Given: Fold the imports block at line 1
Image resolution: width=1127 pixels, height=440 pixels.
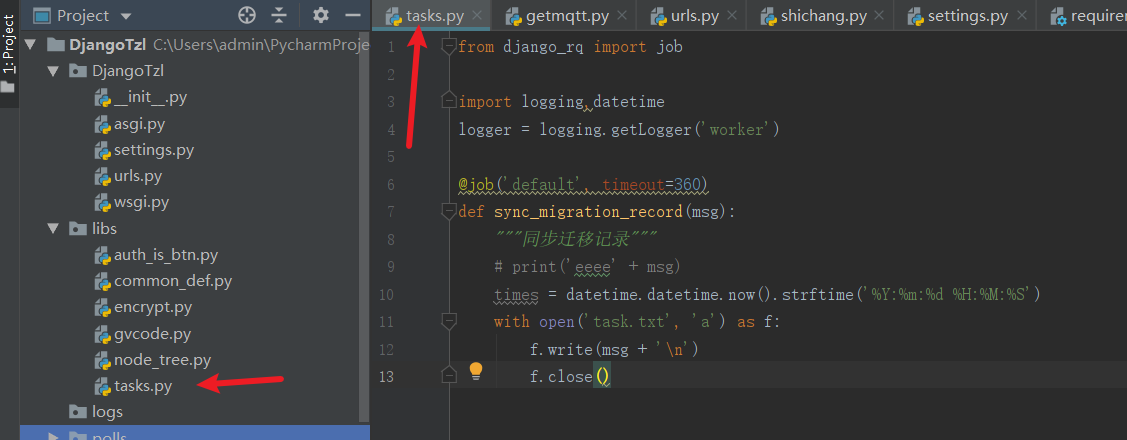Looking at the screenshot, I should [448, 47].
